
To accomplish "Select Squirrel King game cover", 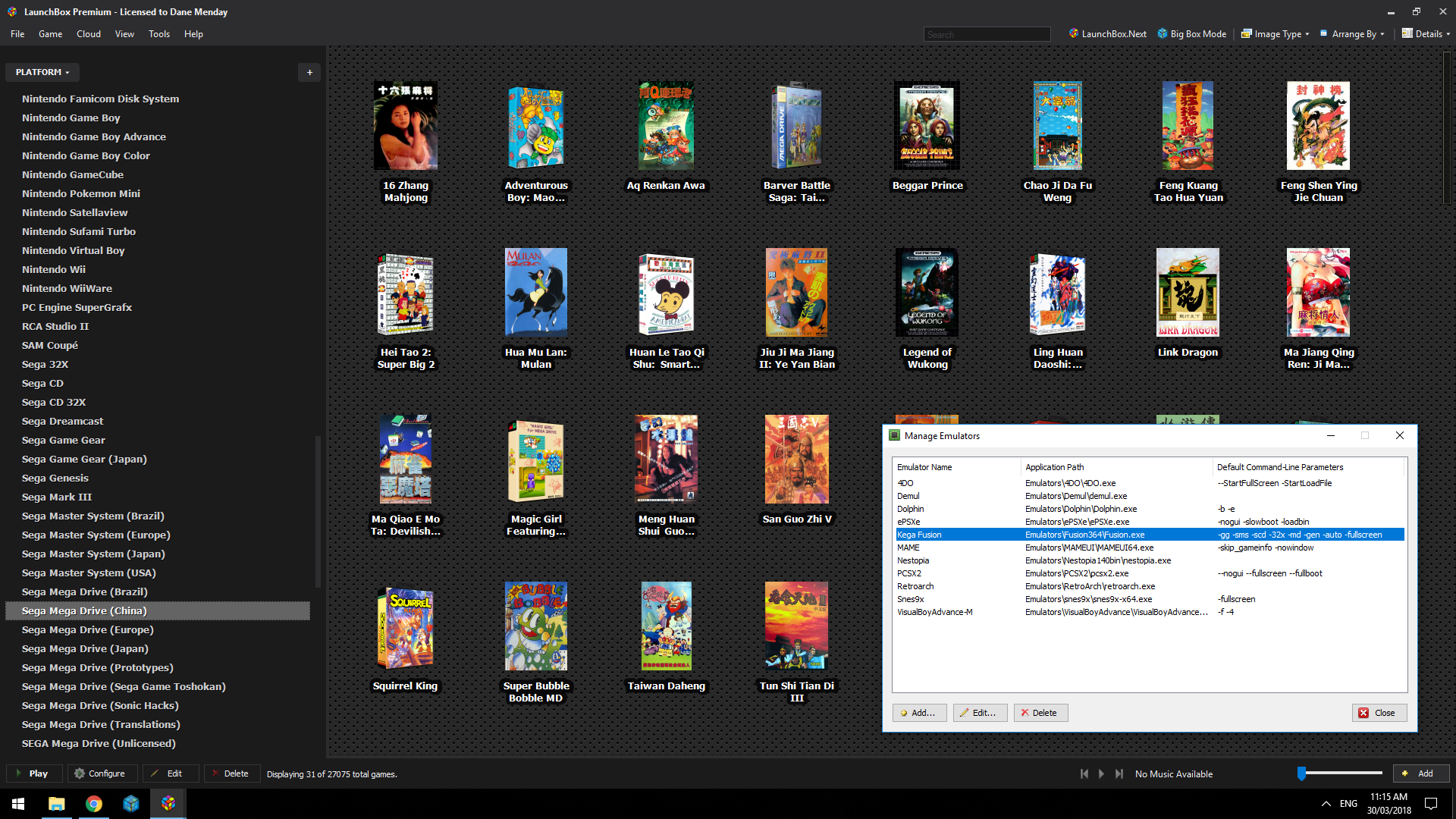I will tap(406, 626).
